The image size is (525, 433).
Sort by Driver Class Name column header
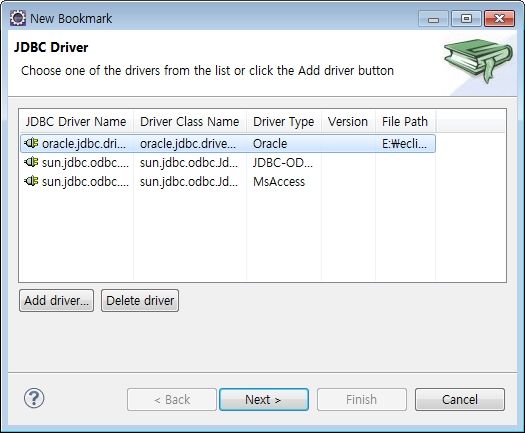pos(190,122)
